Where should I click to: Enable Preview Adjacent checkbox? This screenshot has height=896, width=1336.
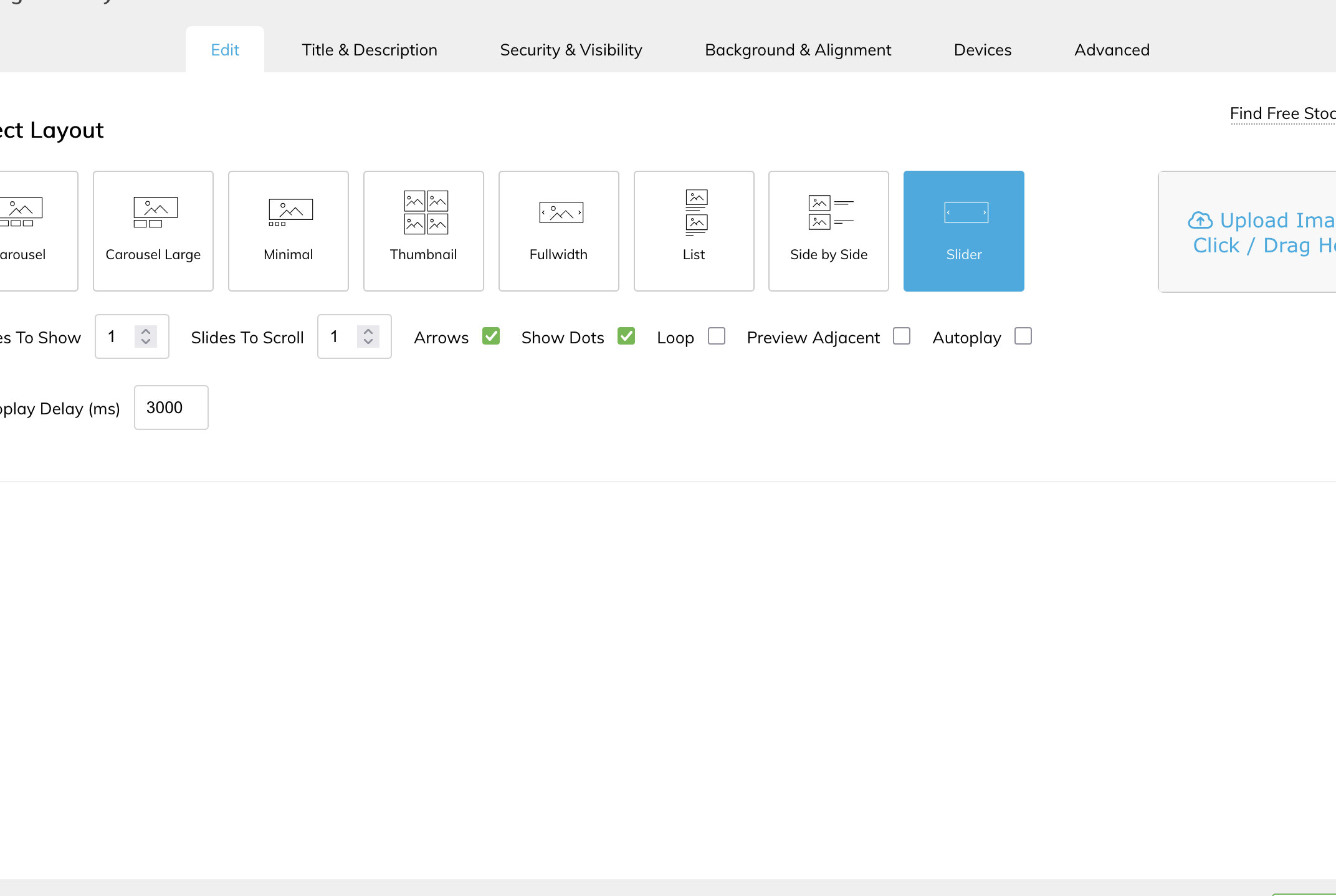tap(902, 336)
